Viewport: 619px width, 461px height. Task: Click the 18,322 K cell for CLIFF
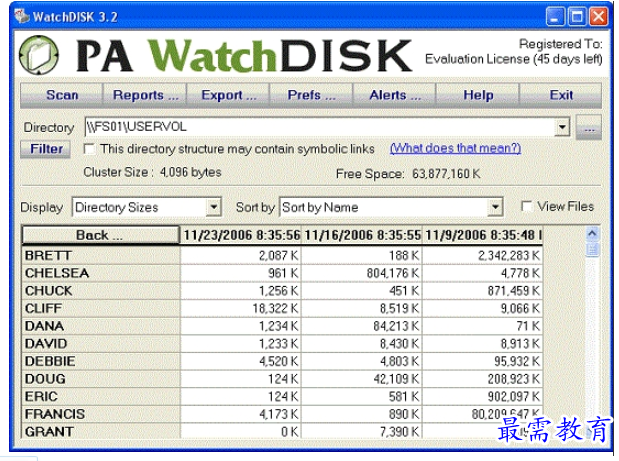241,308
